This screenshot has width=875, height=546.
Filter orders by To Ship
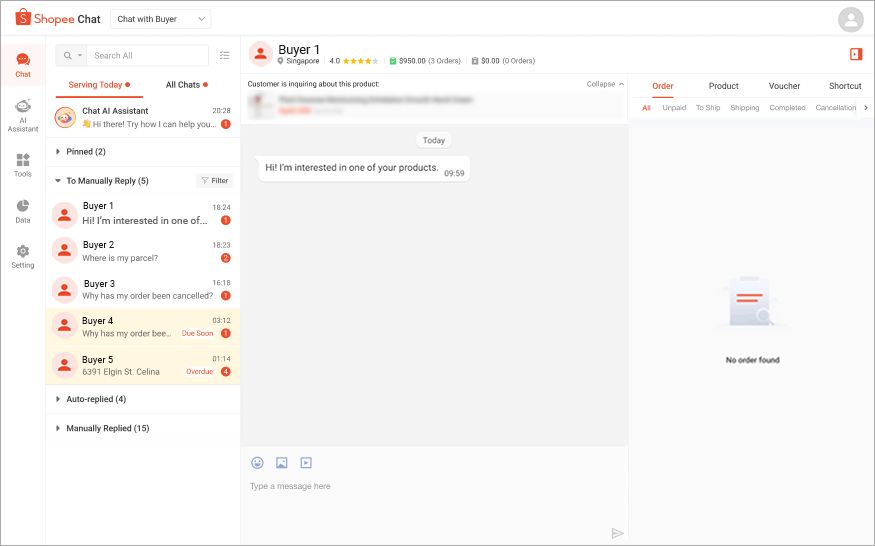click(708, 108)
